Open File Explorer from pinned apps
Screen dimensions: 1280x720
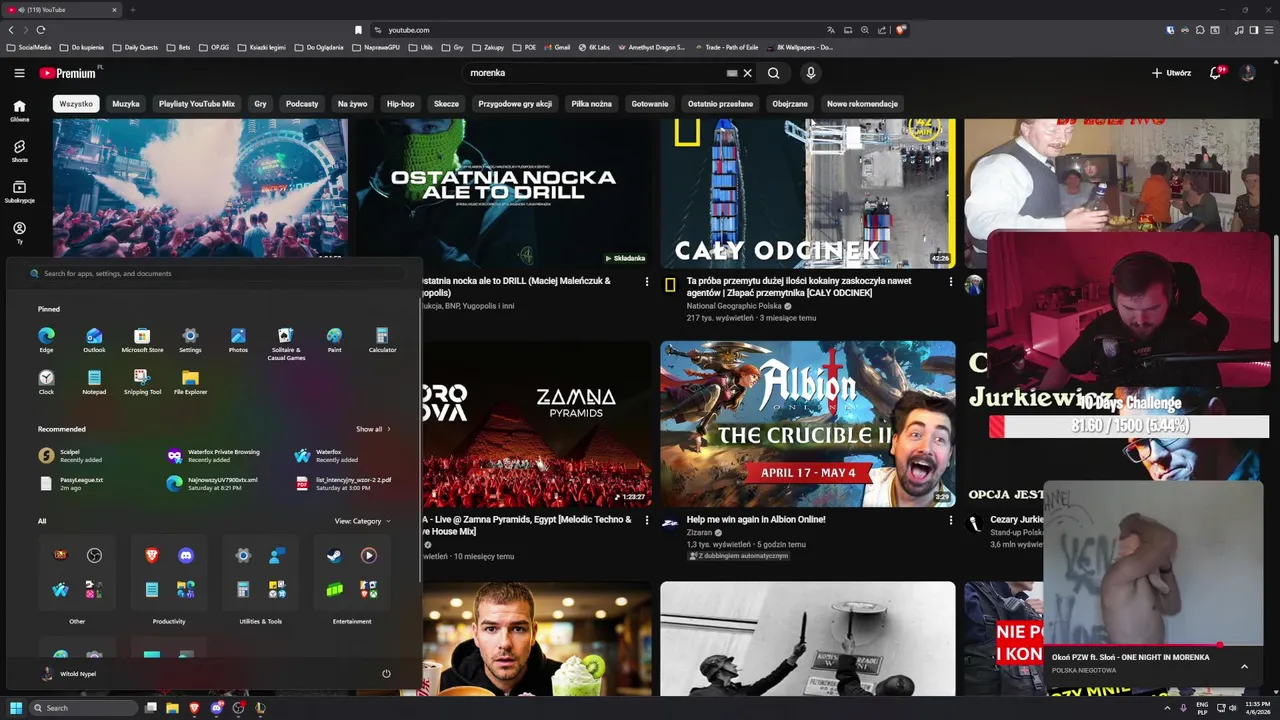(x=190, y=382)
